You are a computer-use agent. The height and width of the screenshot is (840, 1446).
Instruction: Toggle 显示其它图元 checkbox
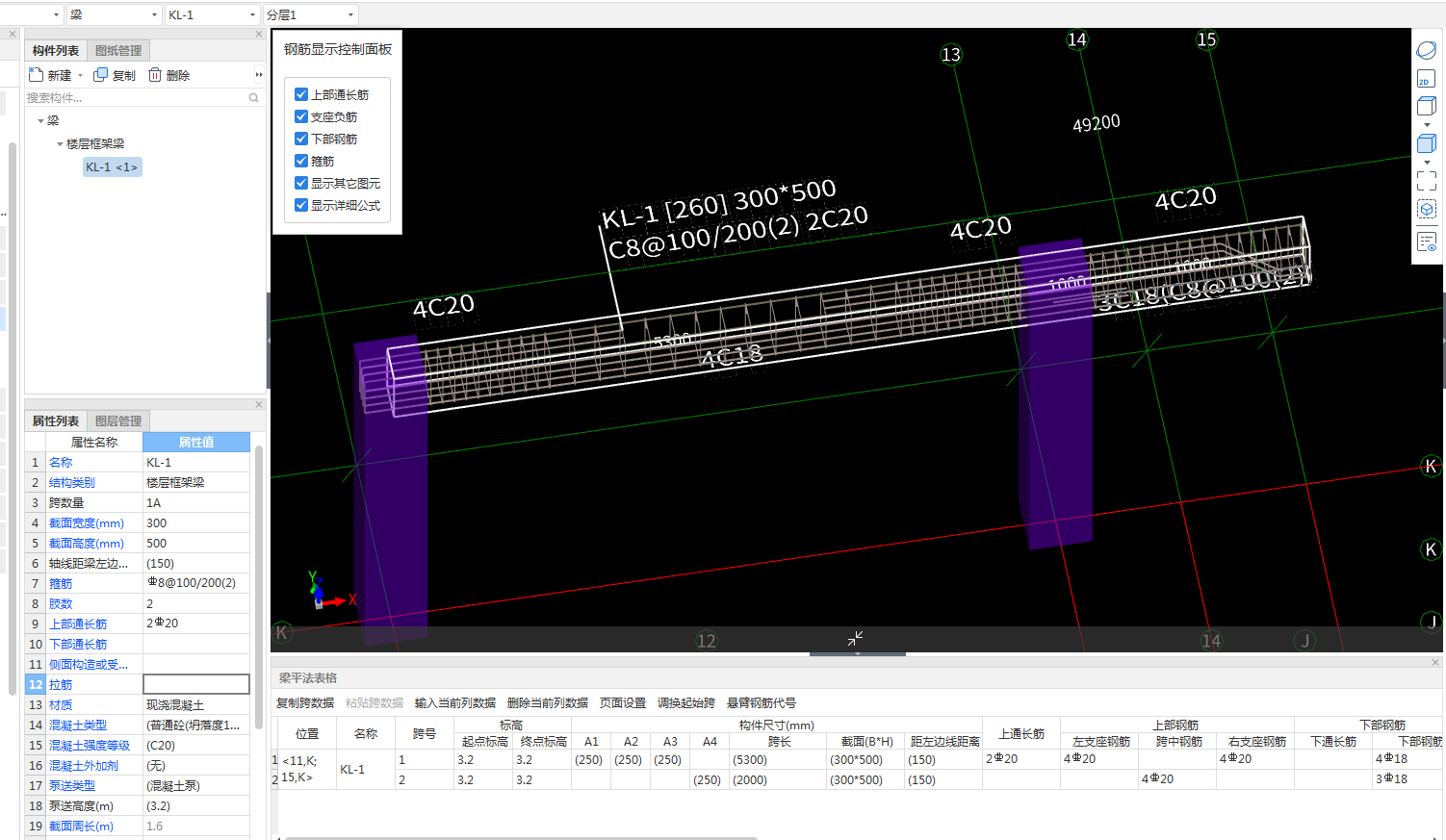click(x=301, y=183)
